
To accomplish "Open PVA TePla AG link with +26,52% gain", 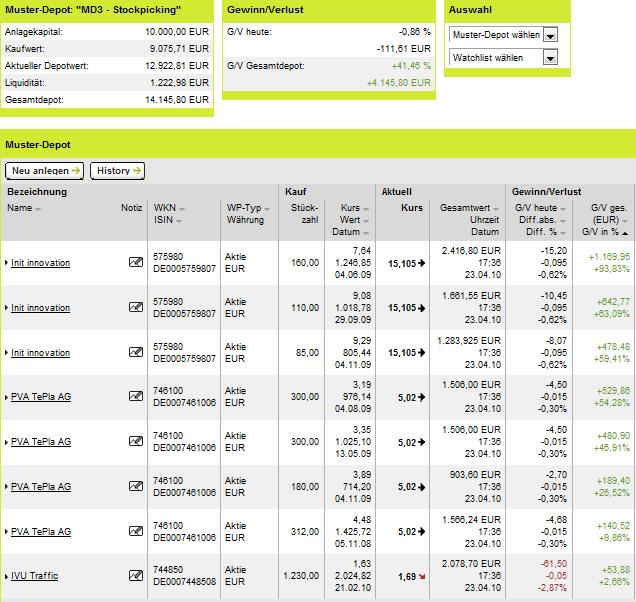I will pos(41,487).
